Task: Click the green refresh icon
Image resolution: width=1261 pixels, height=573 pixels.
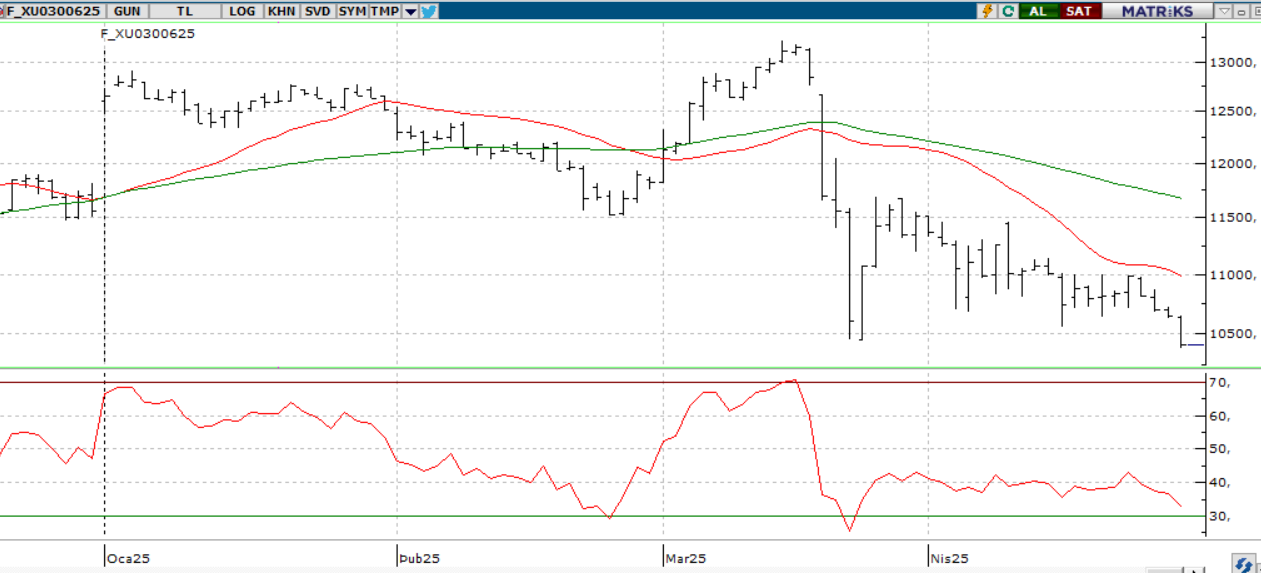Action: point(1008,11)
